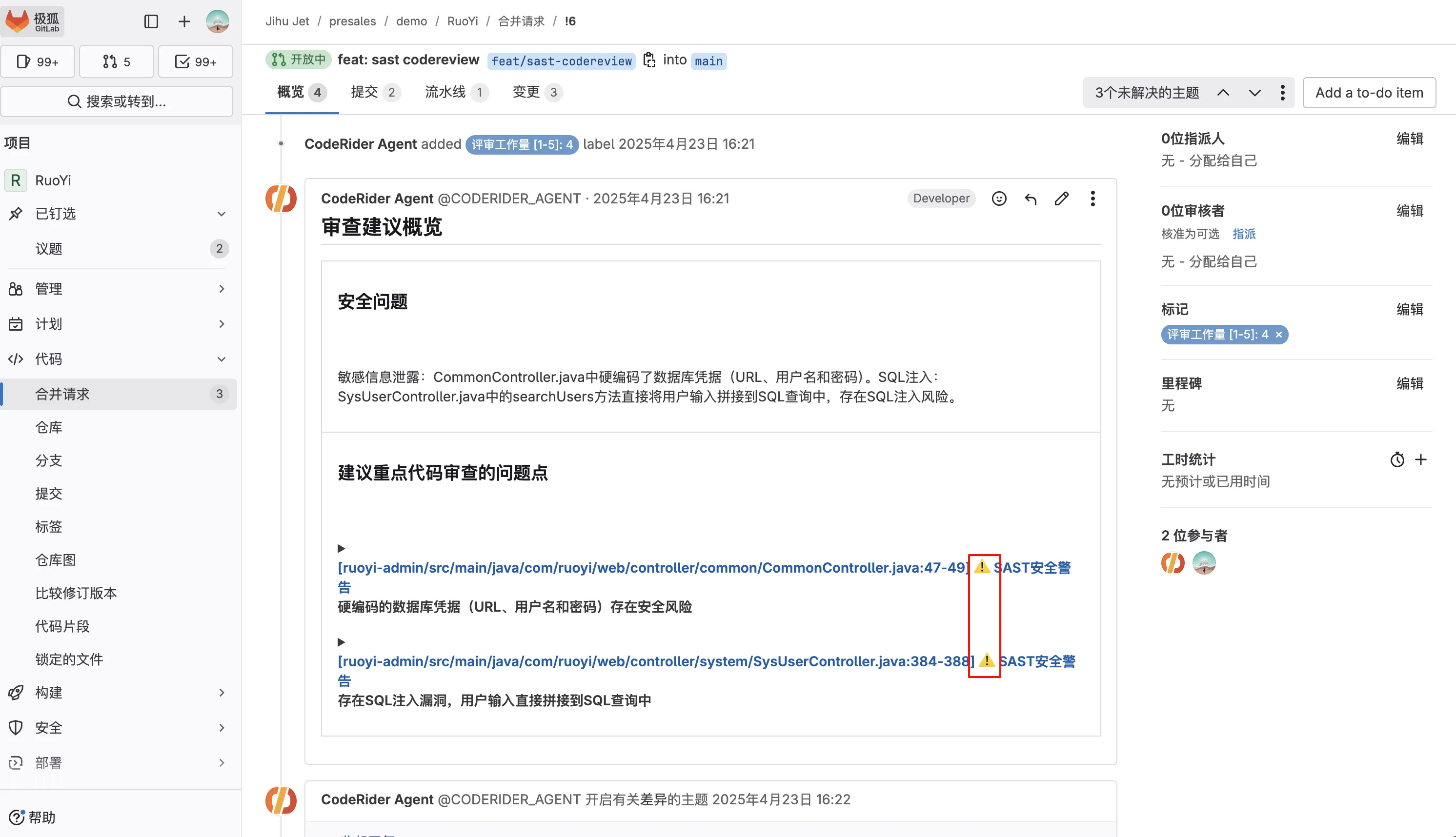Add time entry with plus icon

(1421, 459)
